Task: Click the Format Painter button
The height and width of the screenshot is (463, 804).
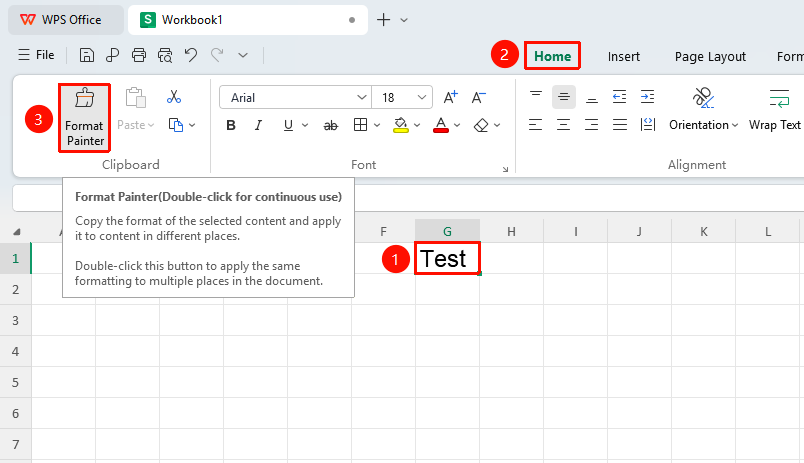Action: click(x=85, y=118)
